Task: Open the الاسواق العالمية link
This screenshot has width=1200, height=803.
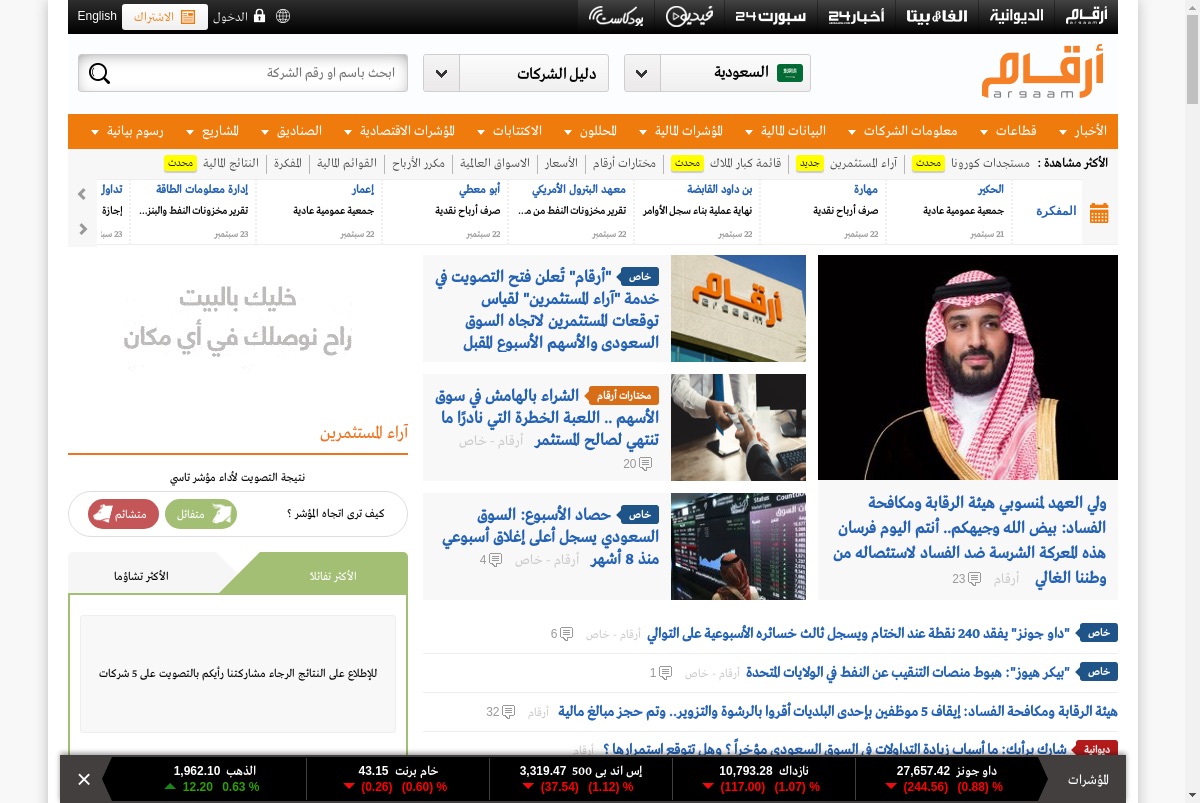Action: point(495,163)
